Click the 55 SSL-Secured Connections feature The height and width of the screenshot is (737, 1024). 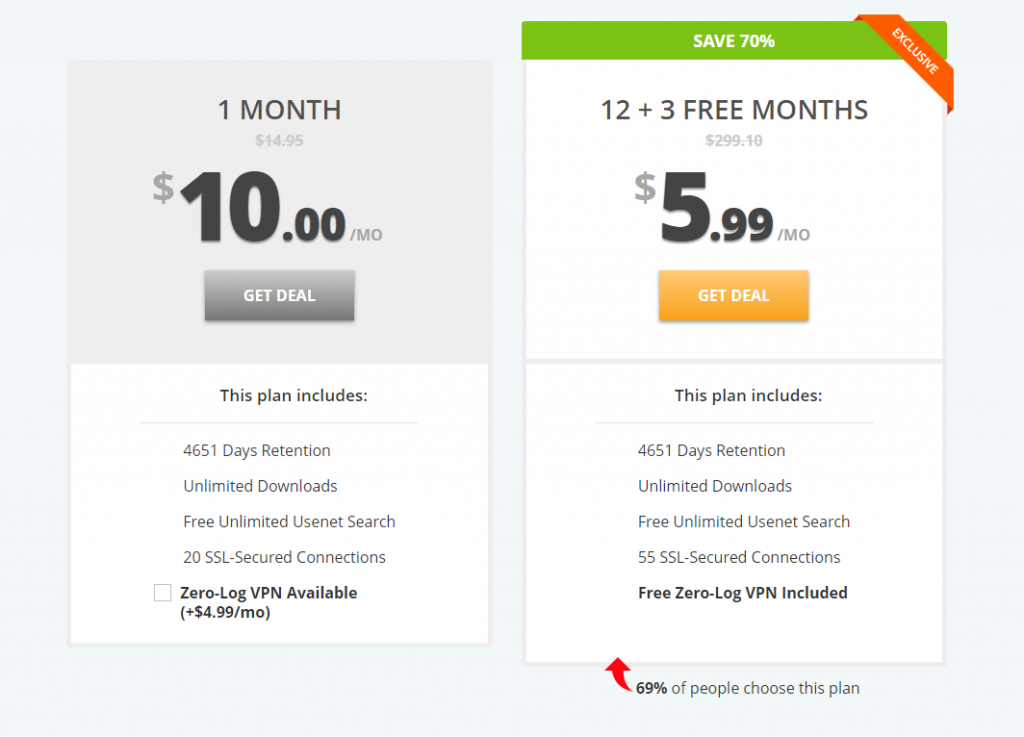[739, 557]
